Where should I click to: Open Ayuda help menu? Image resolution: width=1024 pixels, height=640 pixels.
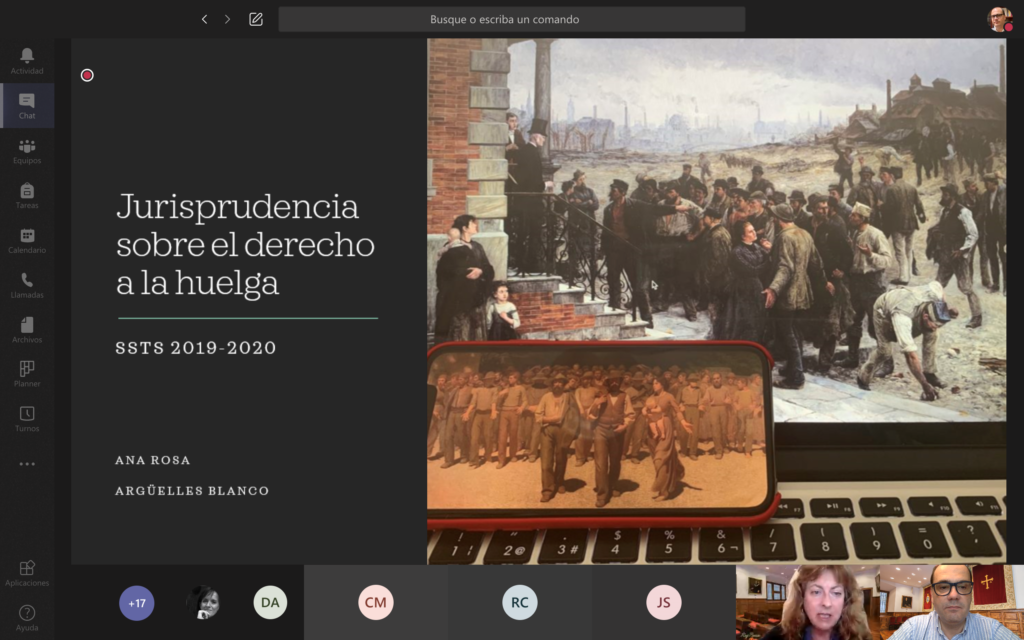[27, 617]
